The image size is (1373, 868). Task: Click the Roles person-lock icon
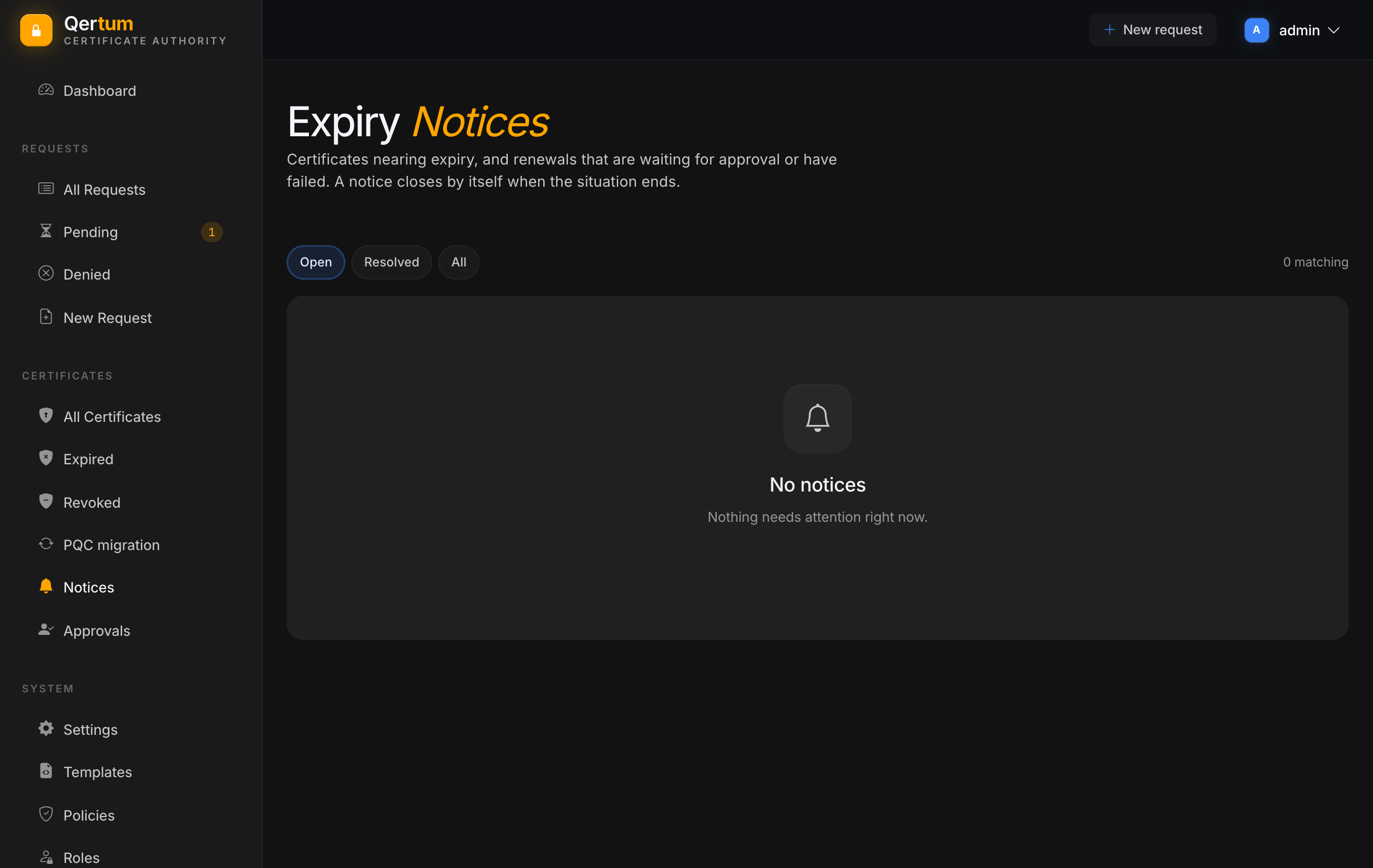click(45, 857)
